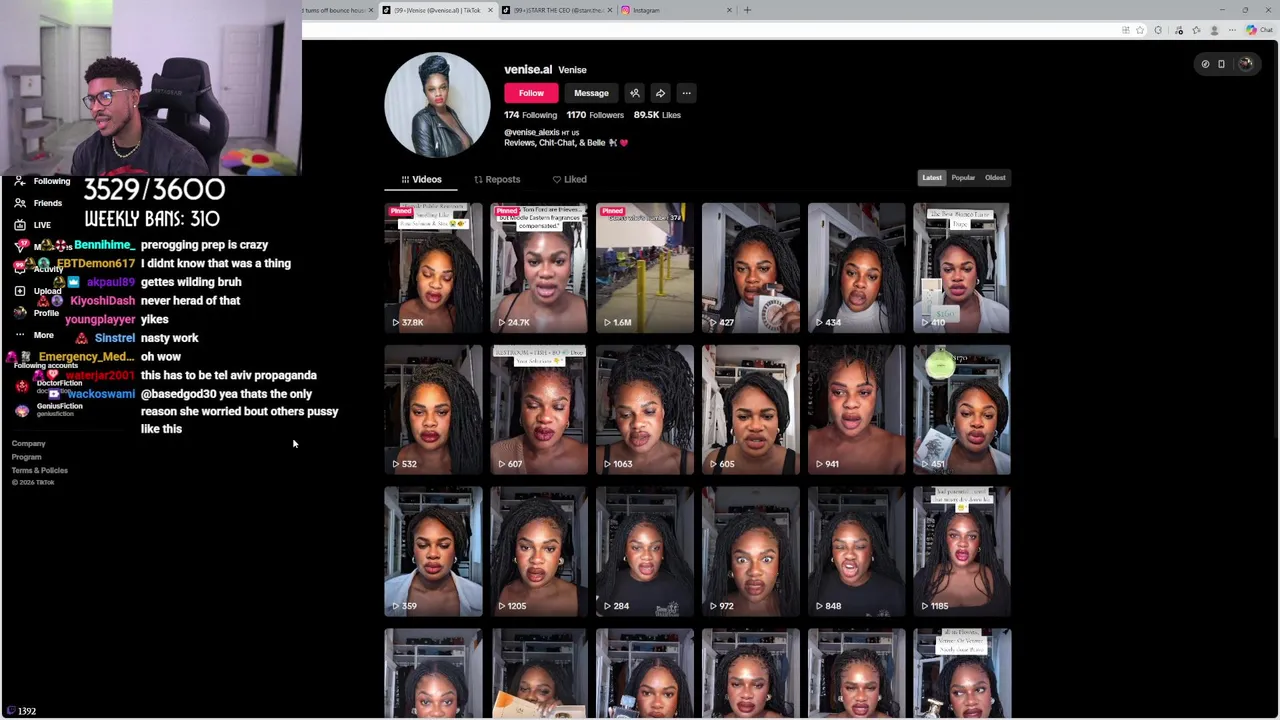
Task: Open Friends in TikTok sidebar
Action: pos(47,203)
